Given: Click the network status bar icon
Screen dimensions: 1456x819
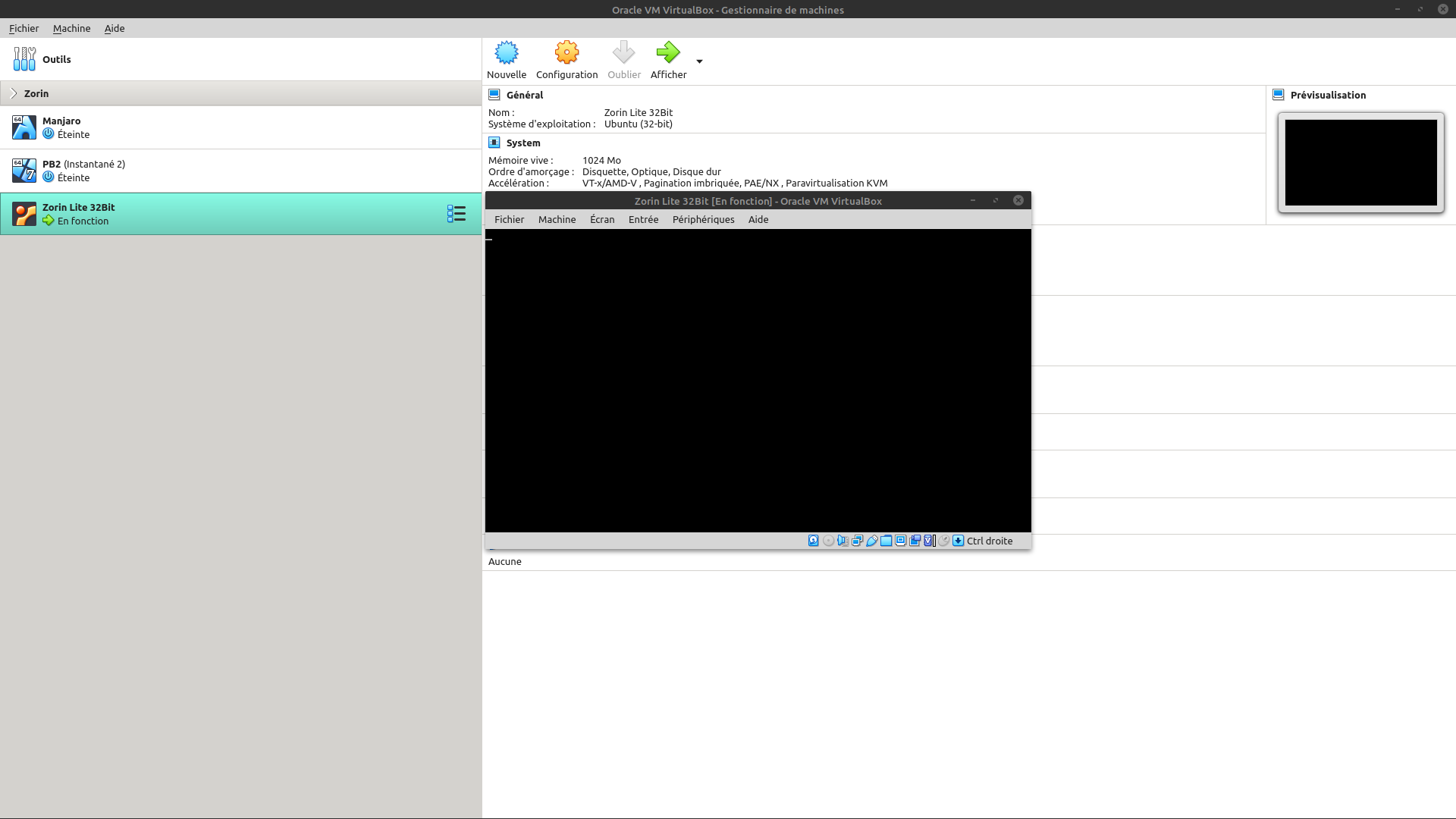Looking at the screenshot, I should tap(857, 541).
